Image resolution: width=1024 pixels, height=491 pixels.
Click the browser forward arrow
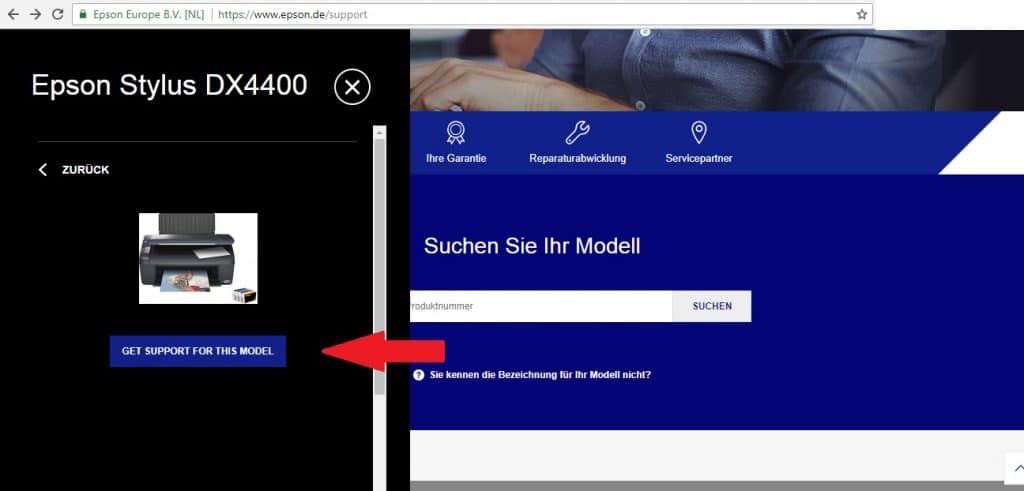(35, 14)
